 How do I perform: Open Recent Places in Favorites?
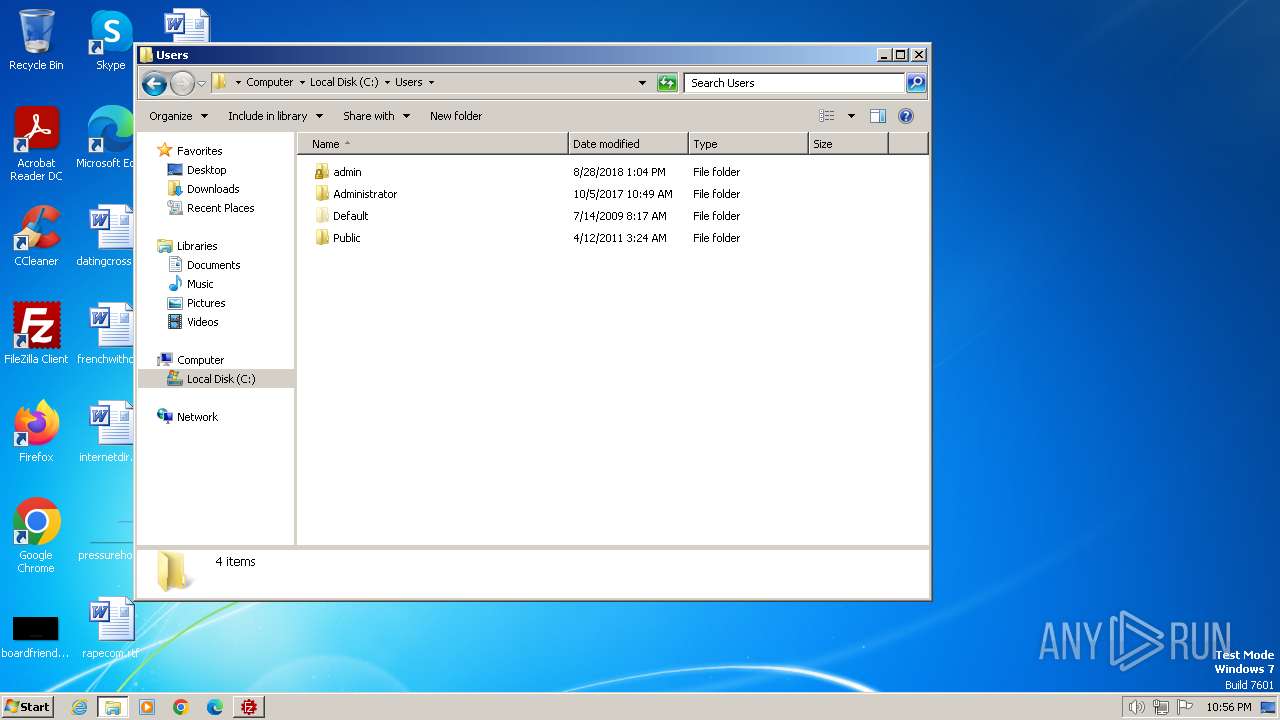pos(220,208)
